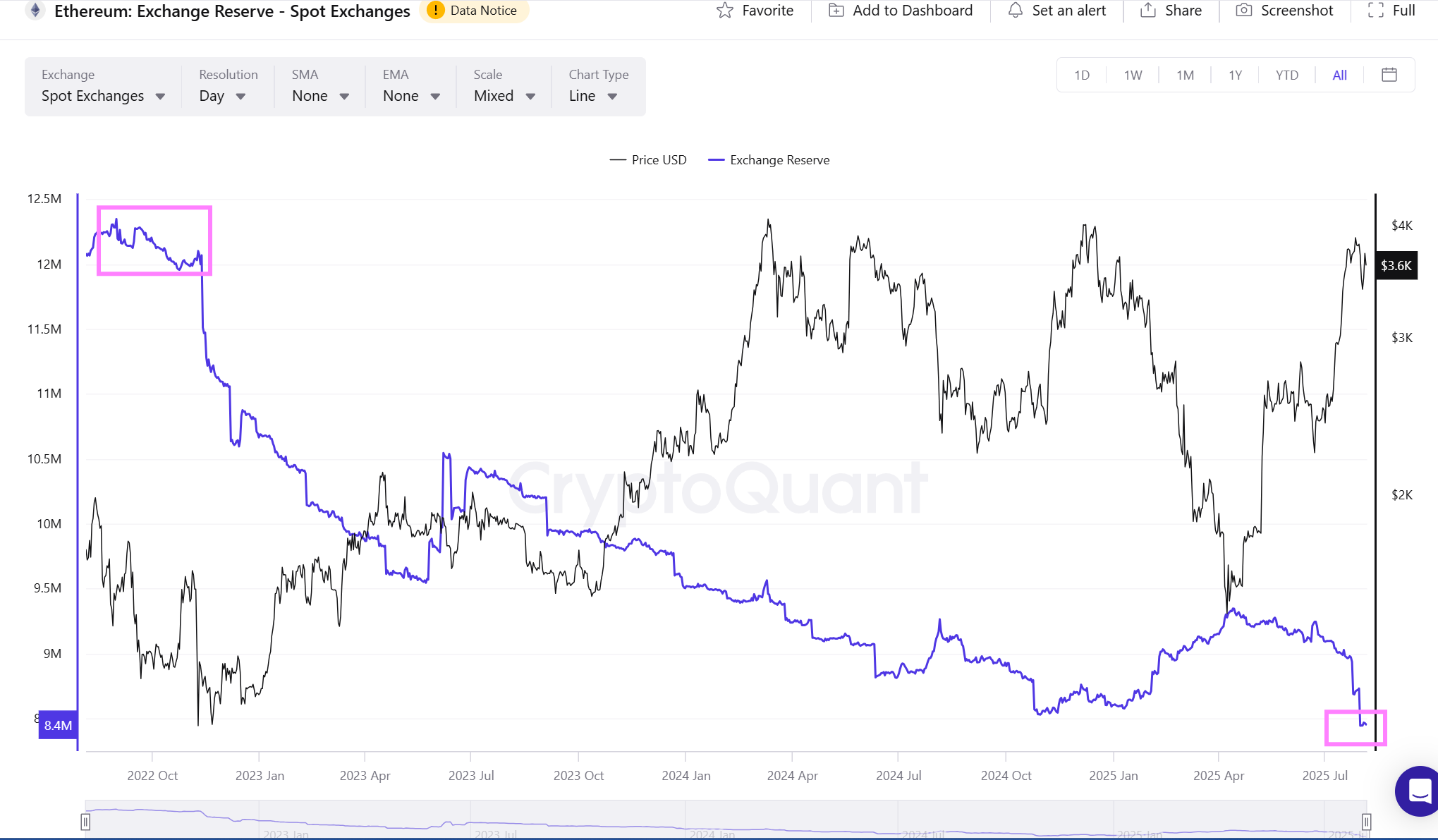Click the Share icon
The width and height of the screenshot is (1438, 840).
coord(1148,11)
